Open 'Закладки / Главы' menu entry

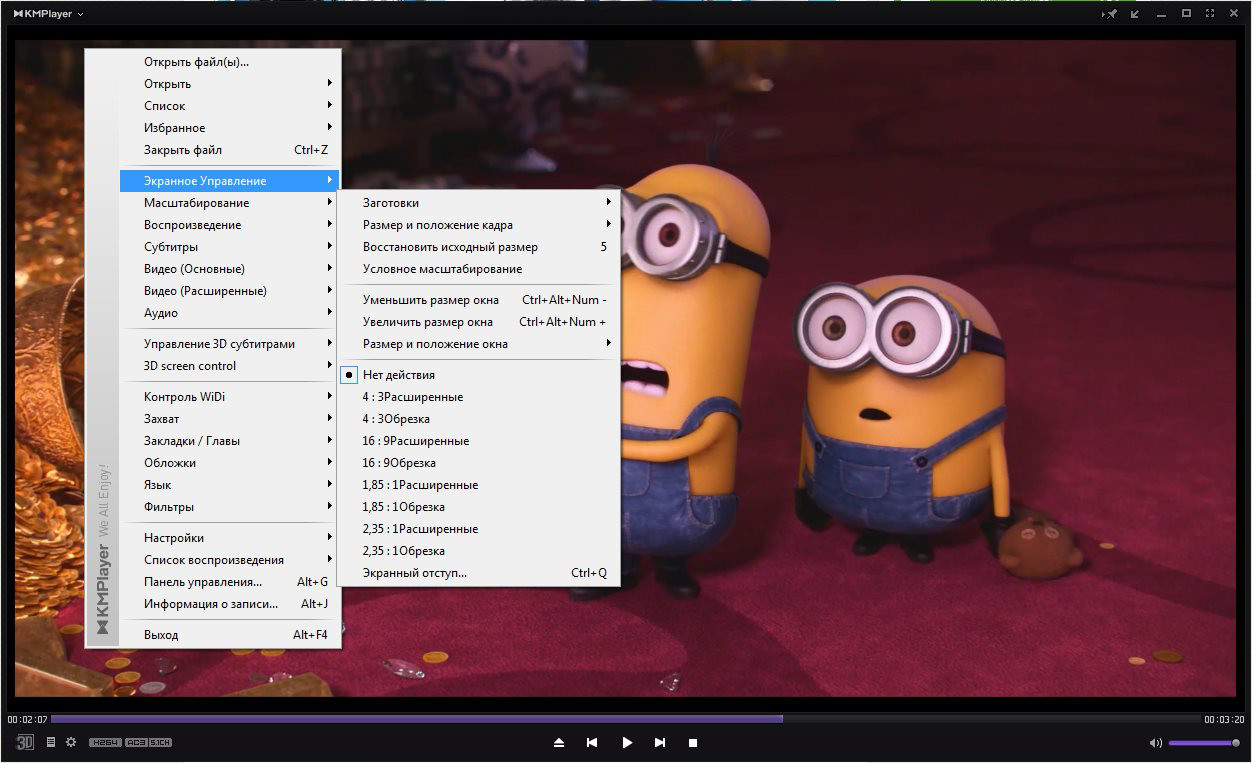tap(229, 441)
